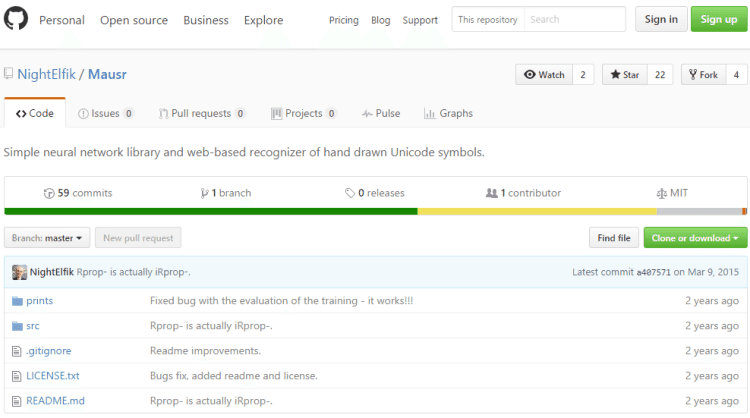Focus the repository Search field

tap(574, 19)
